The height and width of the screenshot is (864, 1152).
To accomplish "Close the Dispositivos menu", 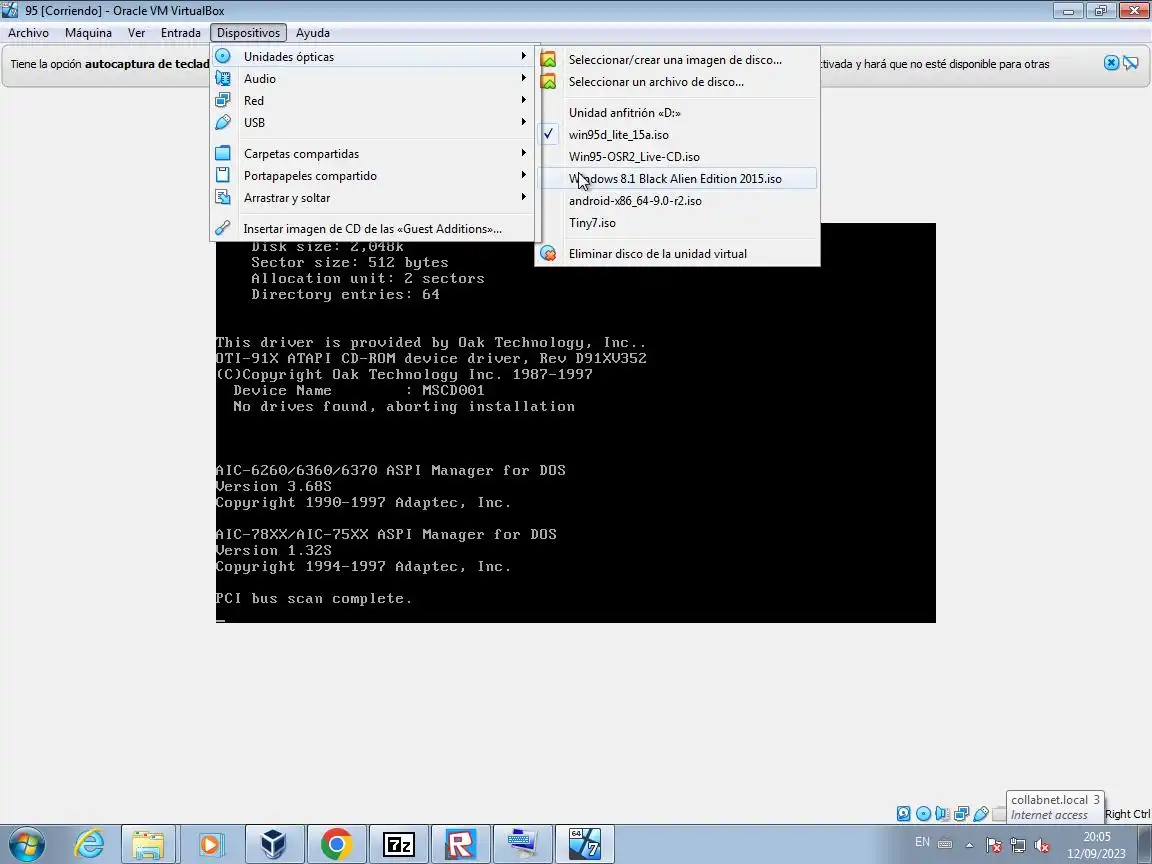I will click(248, 33).
